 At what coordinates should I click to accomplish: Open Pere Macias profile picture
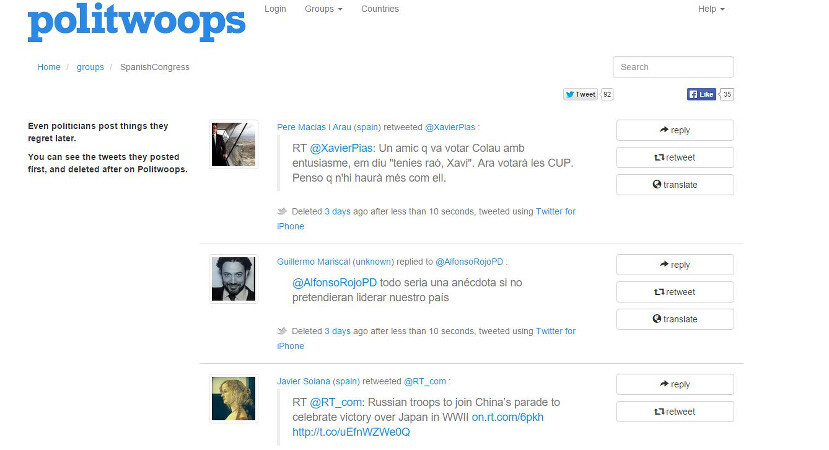click(233, 144)
